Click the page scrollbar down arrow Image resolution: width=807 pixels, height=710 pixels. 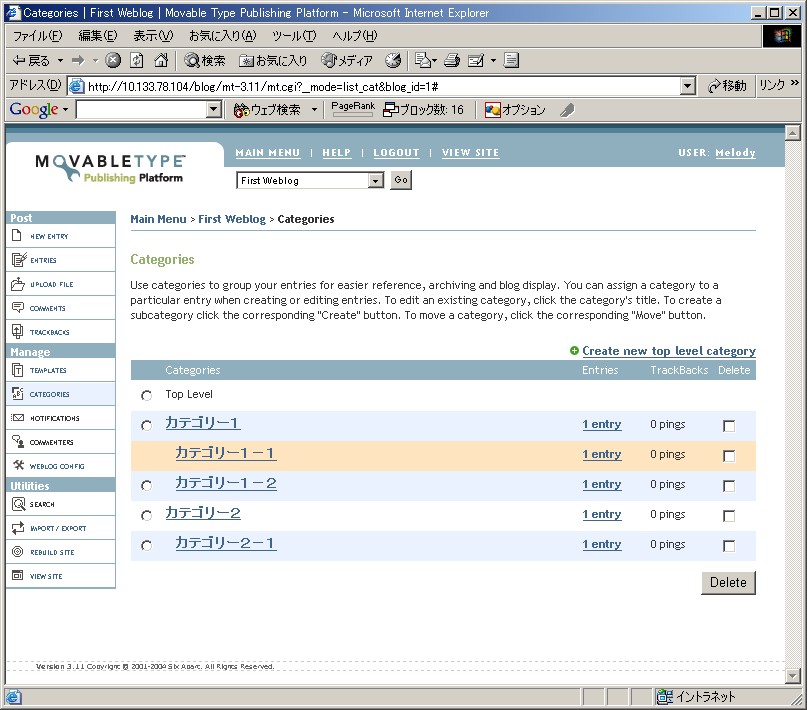click(x=793, y=675)
